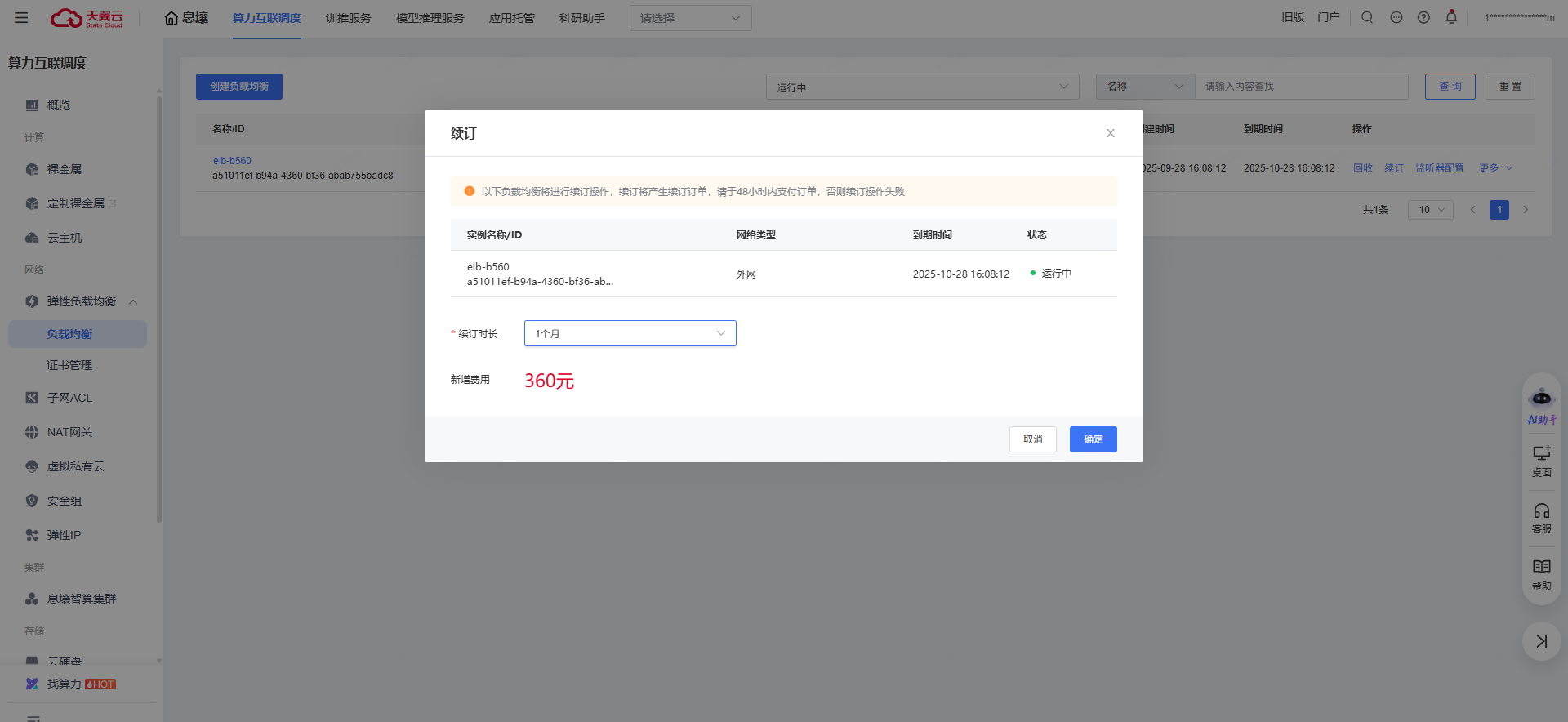This screenshot has width=1568, height=722.
Task: Click the search content input field
Action: point(1301,87)
